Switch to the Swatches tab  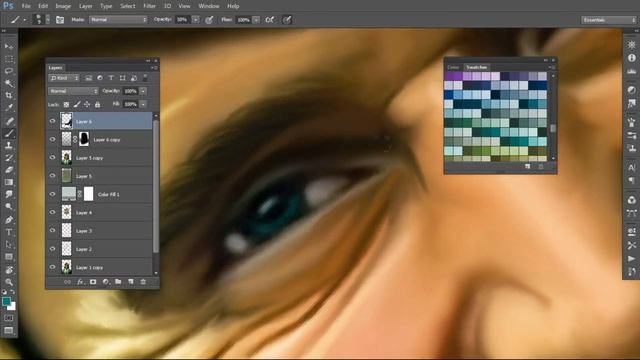tap(476, 67)
